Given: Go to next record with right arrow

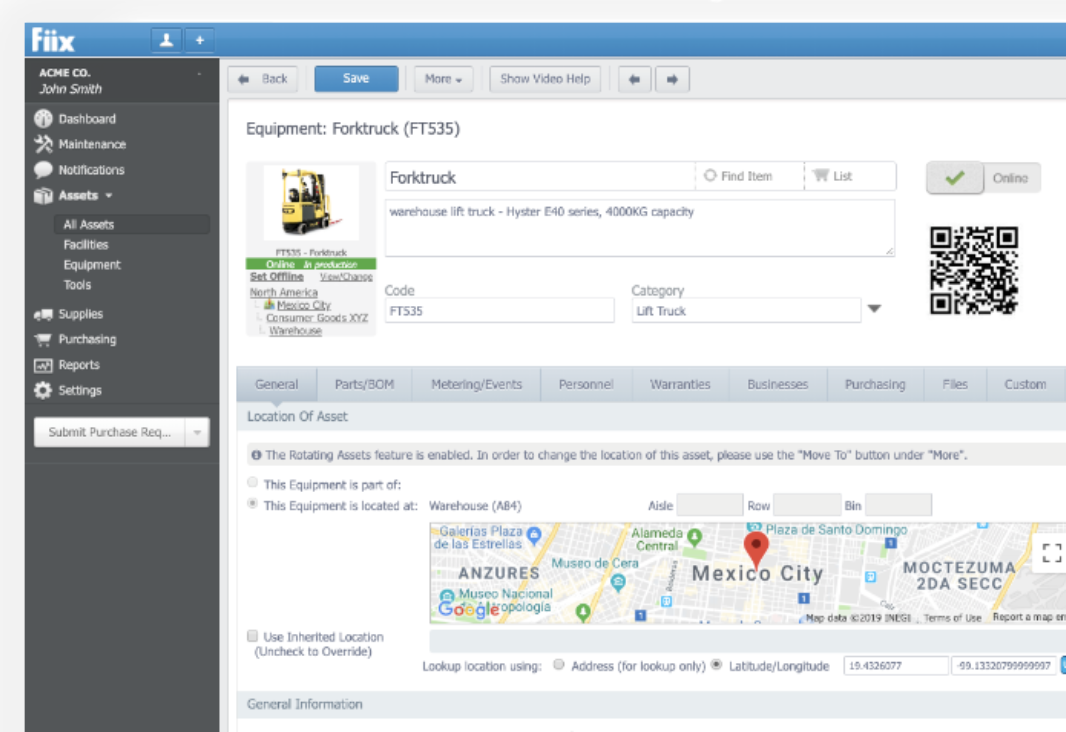Looking at the screenshot, I should click(672, 80).
